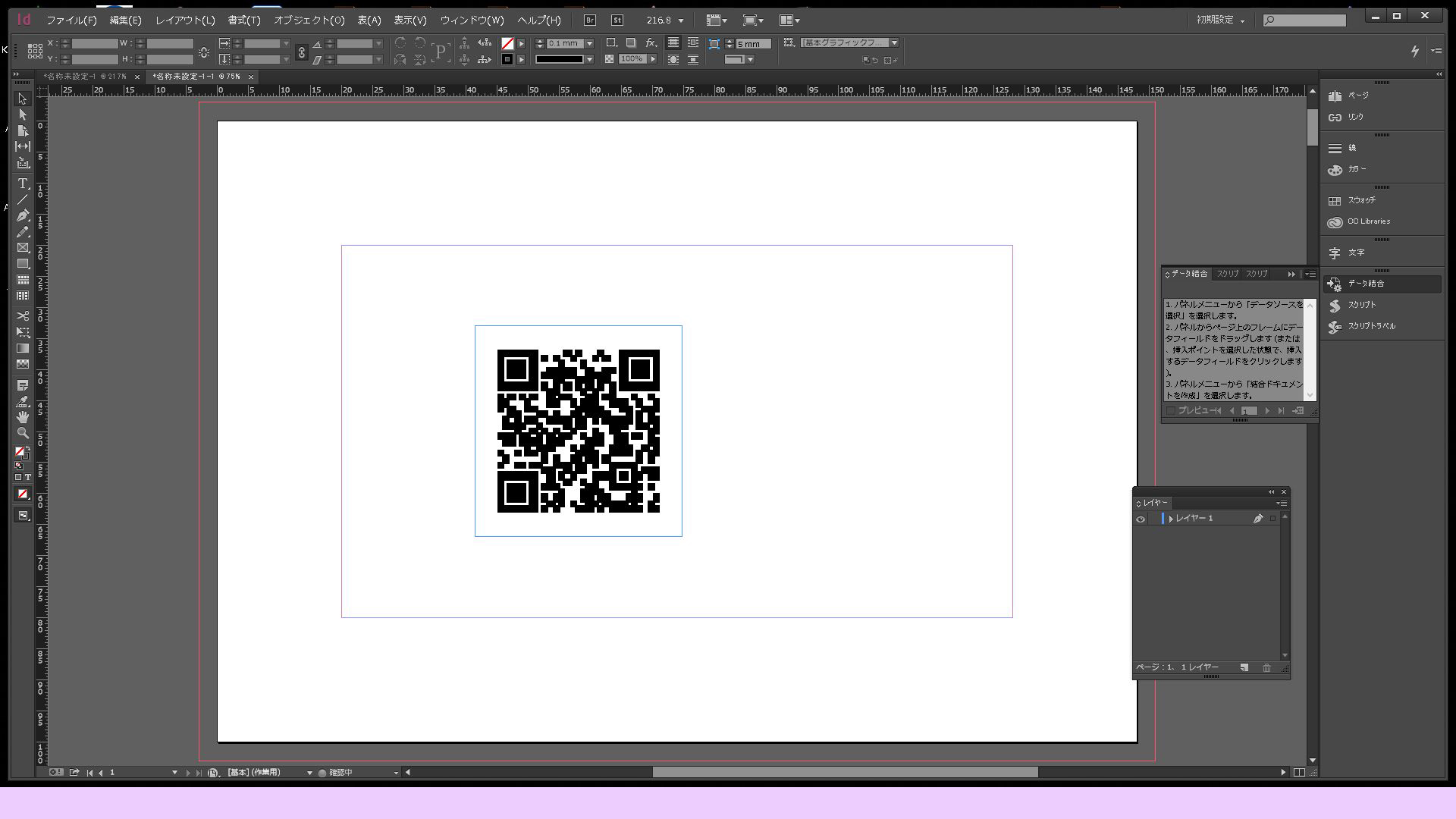
Task: Select the Free Transform tool
Action: pos(23,332)
